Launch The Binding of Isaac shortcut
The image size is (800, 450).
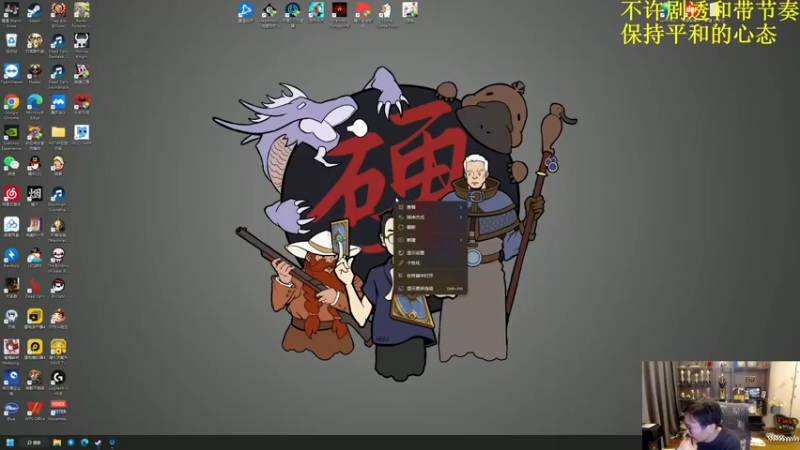tap(58, 260)
